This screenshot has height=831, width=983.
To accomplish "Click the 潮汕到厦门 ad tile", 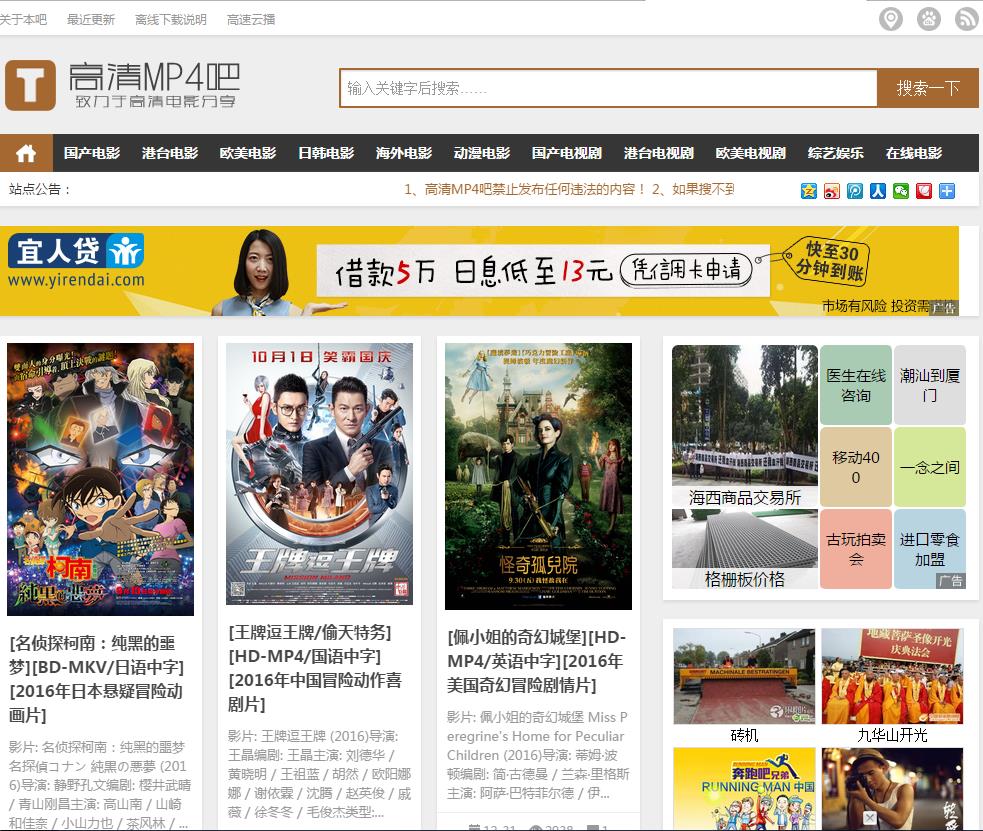I will pos(930,385).
